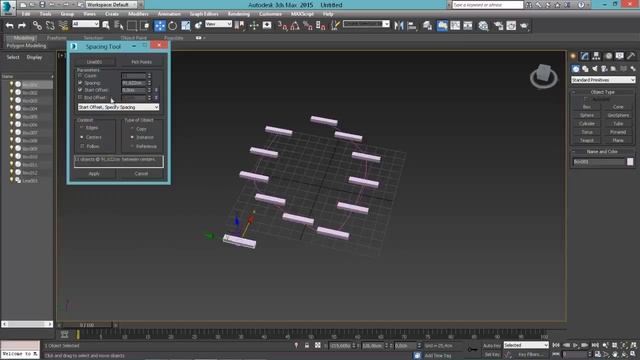Screen dimensions: 640x360
Task: Activate Bind to Space Warp tool
Action: coord(63,26)
